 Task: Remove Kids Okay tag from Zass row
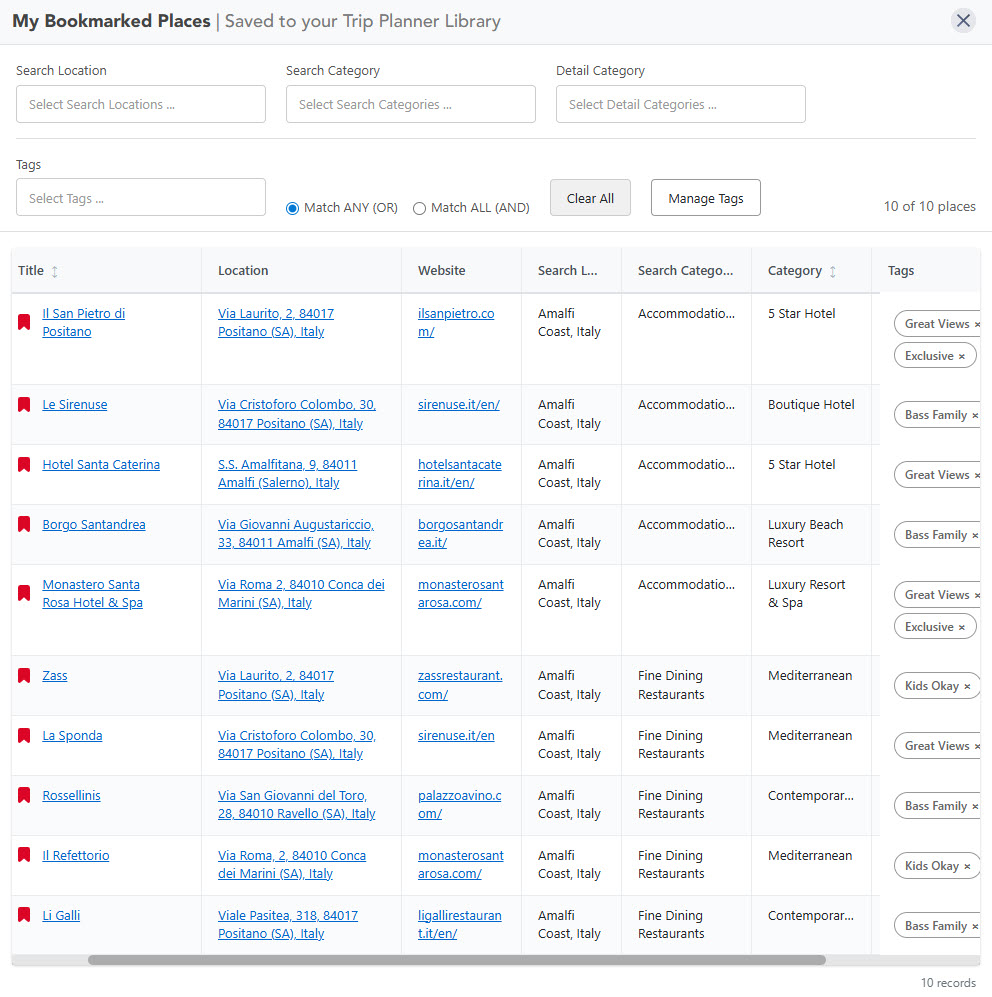pyautogui.click(x=967, y=687)
